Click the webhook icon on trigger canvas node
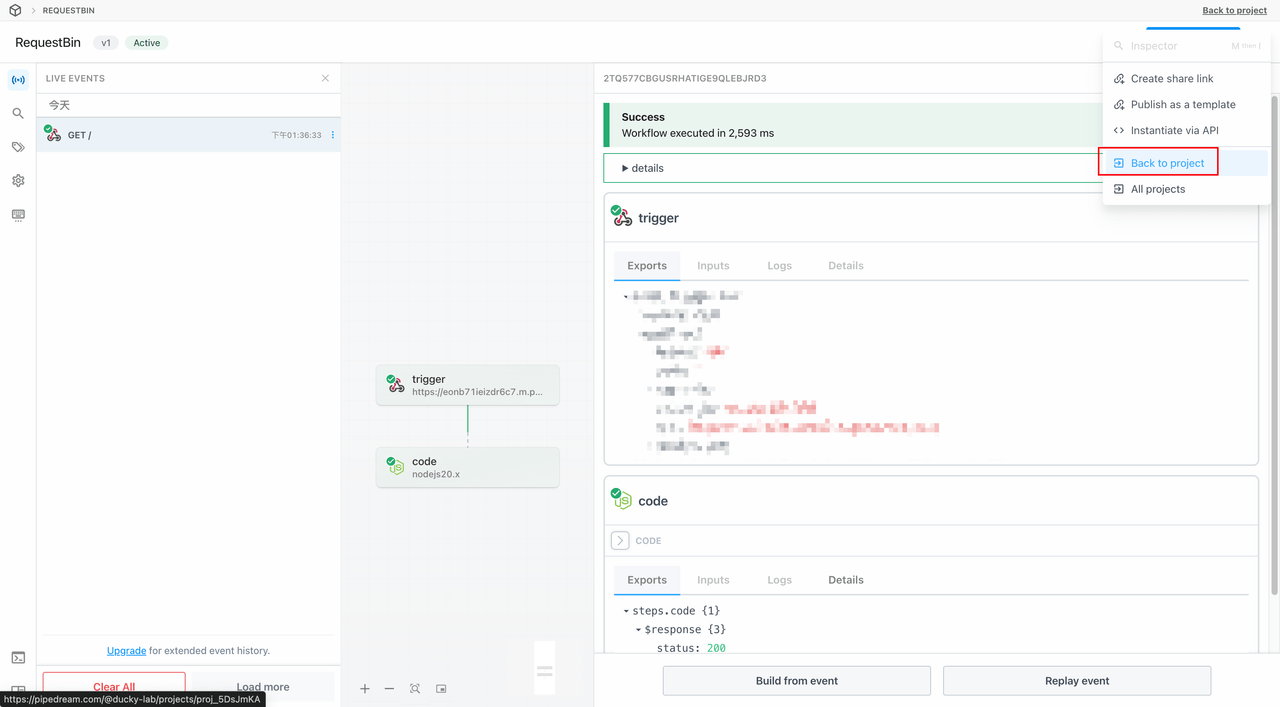 click(x=396, y=385)
